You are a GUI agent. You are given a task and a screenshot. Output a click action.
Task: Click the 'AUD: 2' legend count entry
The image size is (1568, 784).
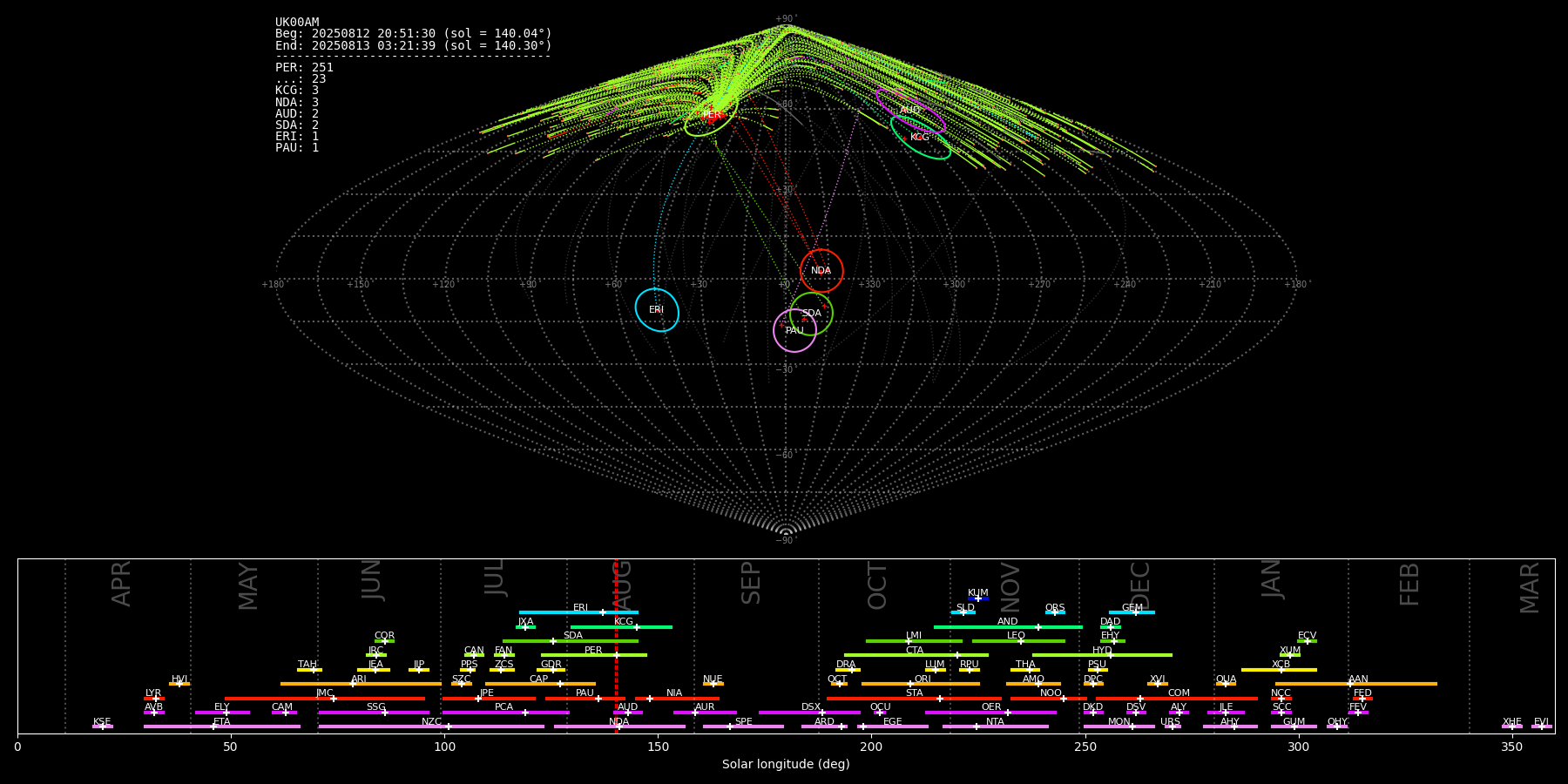(297, 114)
